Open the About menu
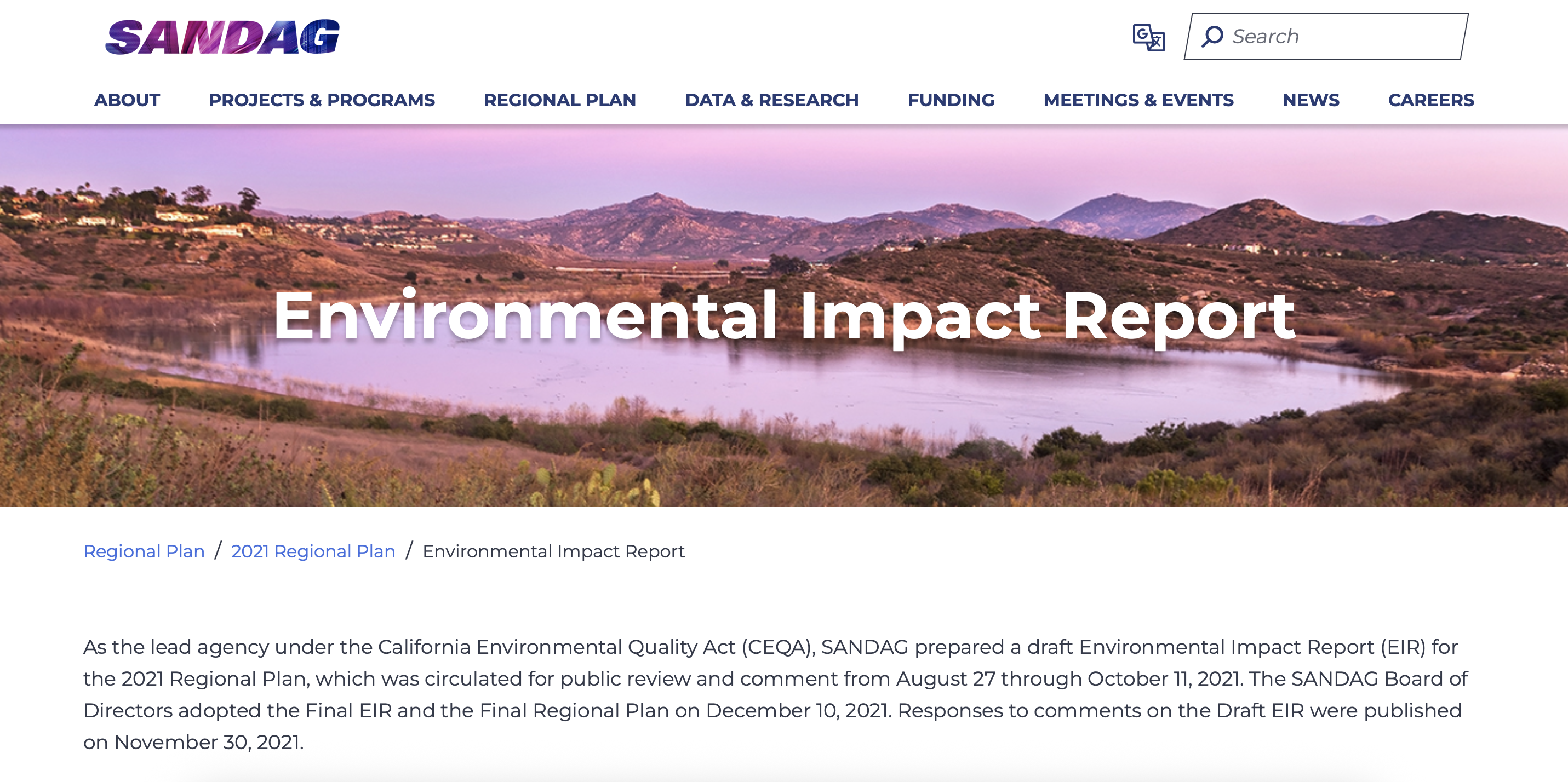This screenshot has width=1568, height=782. coord(127,100)
